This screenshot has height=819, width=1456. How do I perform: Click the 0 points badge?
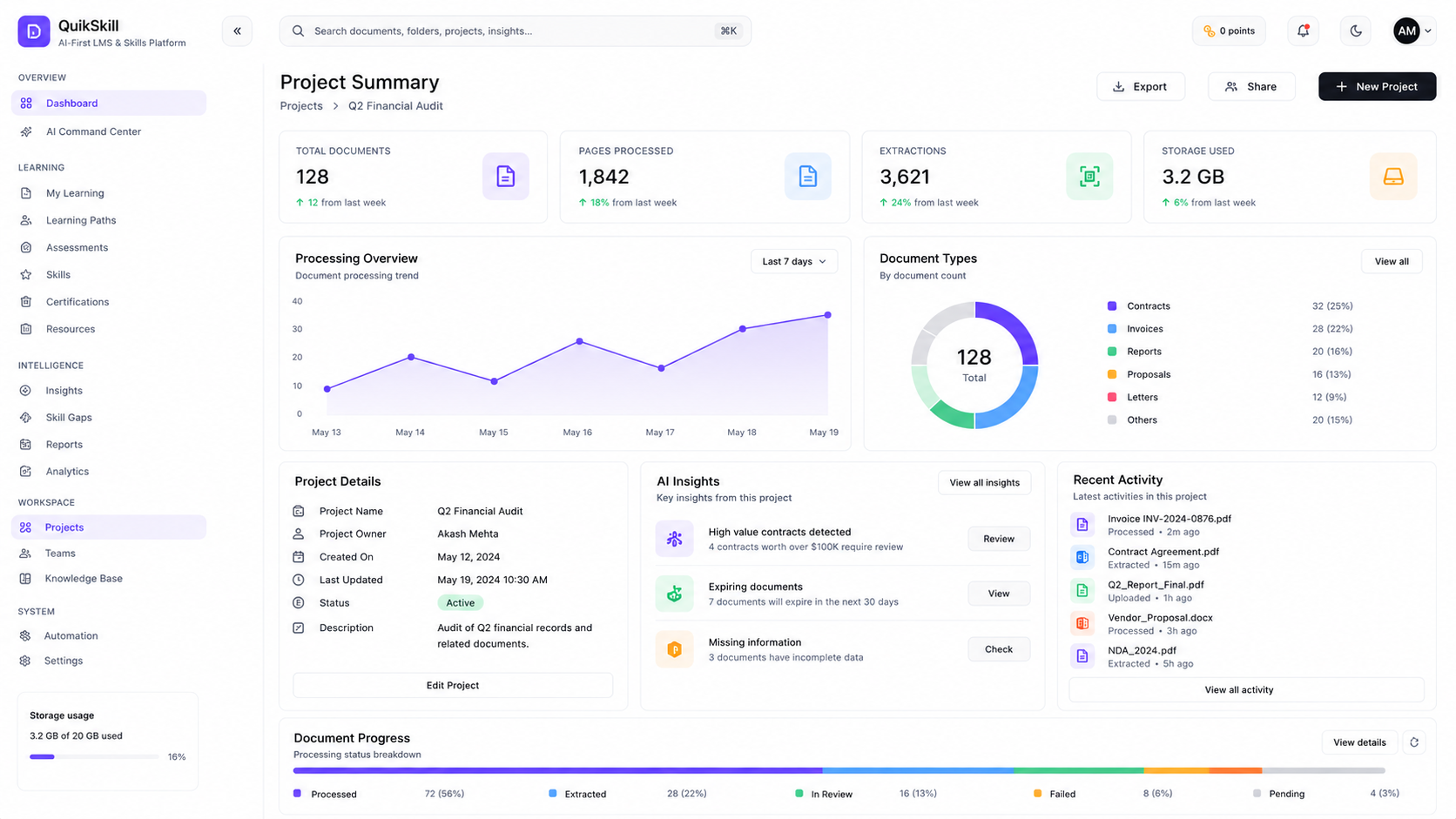pyautogui.click(x=1229, y=31)
